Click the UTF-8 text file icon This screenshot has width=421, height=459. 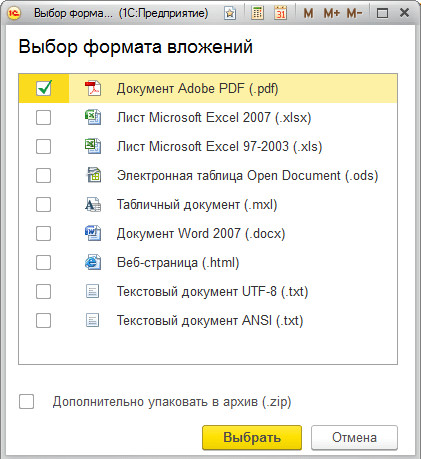92,291
